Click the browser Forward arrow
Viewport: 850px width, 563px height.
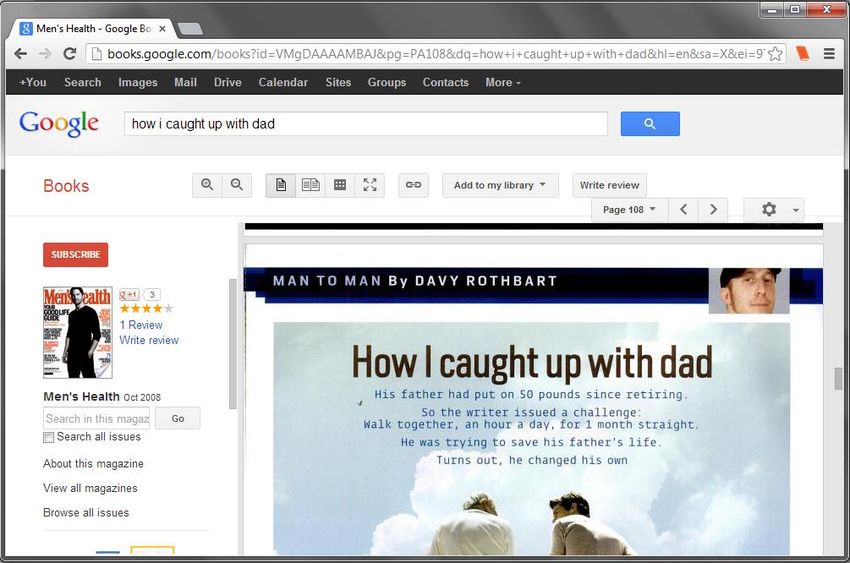click(x=45, y=54)
